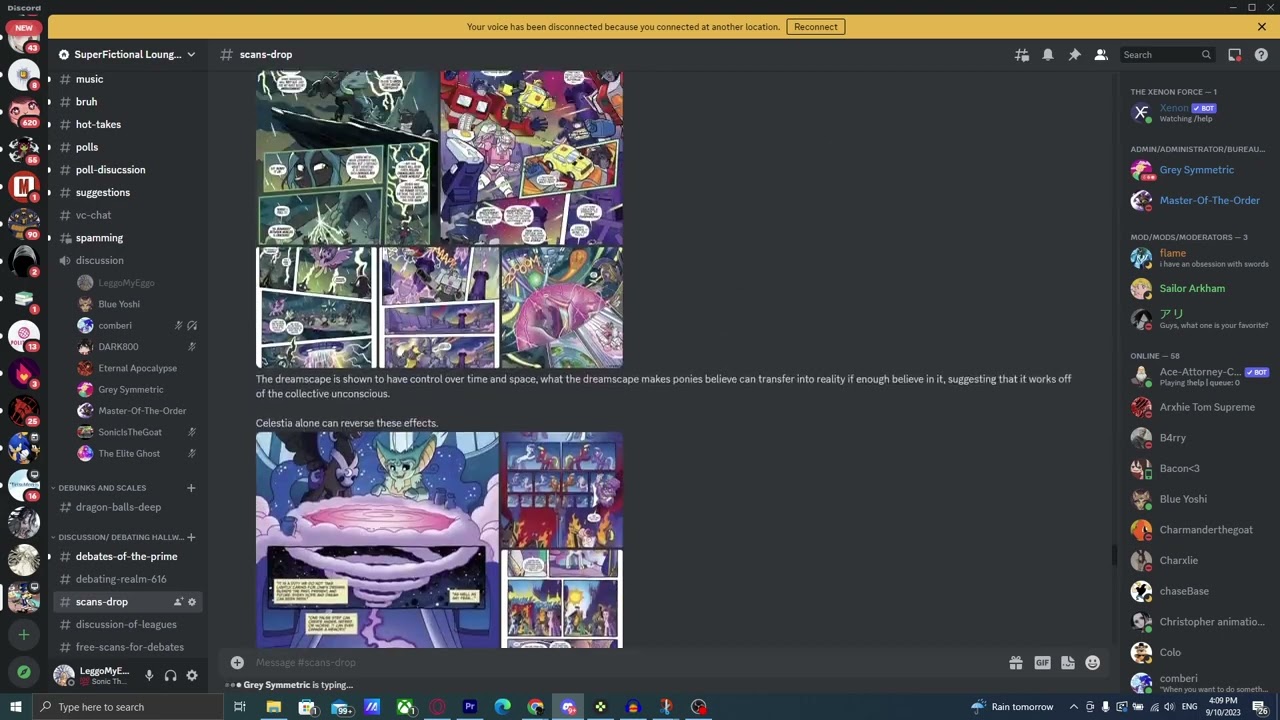
Task: Open Xbox app from taskbar
Action: point(405,707)
